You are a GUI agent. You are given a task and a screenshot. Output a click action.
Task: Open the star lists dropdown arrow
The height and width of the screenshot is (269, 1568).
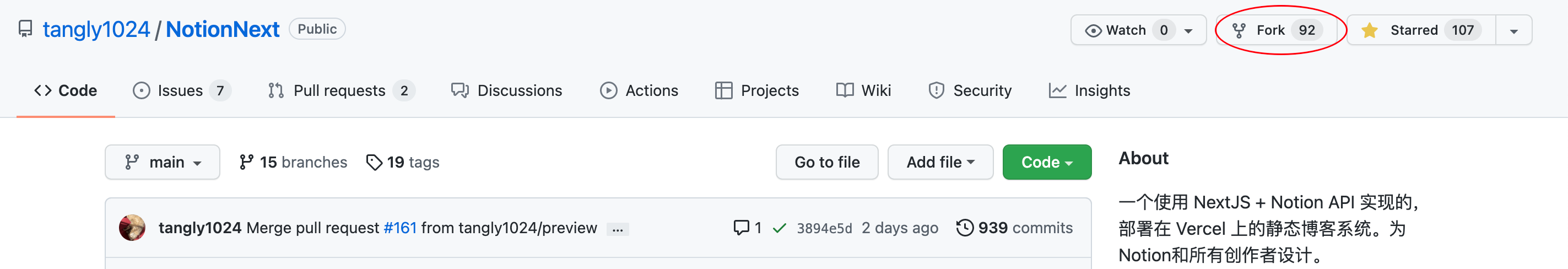(1513, 30)
